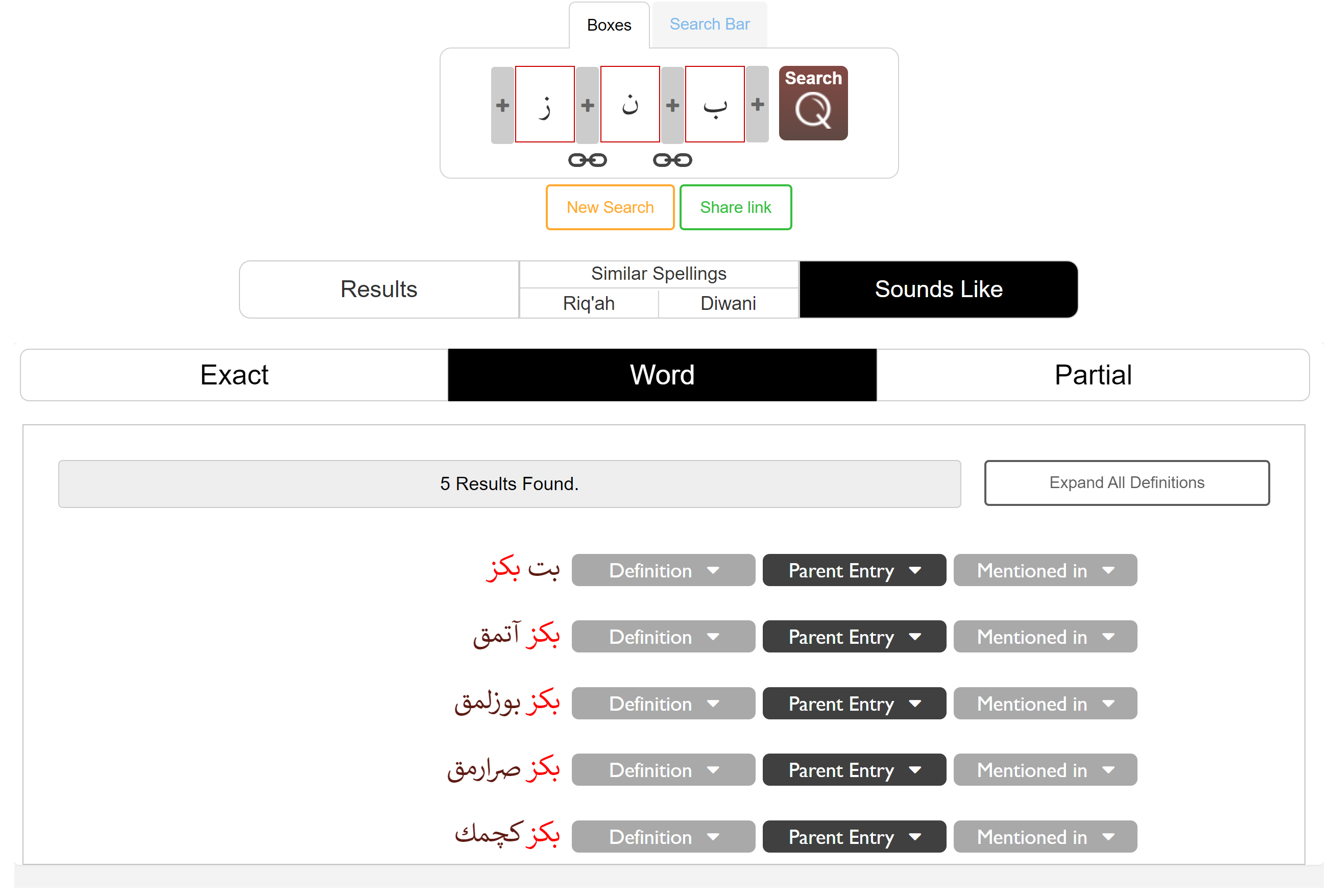Click the Share link button

point(736,207)
